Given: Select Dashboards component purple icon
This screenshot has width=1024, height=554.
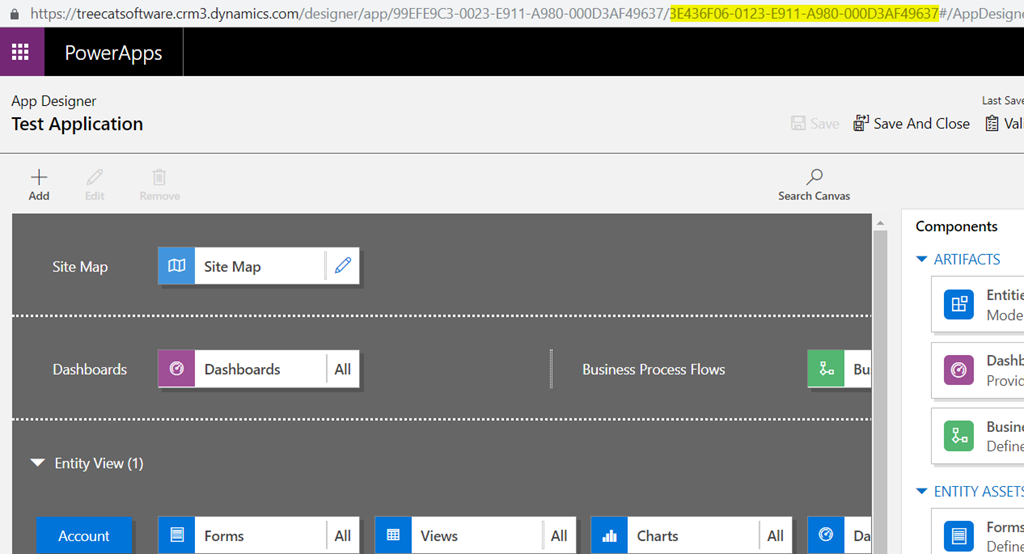Looking at the screenshot, I should click(x=959, y=370).
